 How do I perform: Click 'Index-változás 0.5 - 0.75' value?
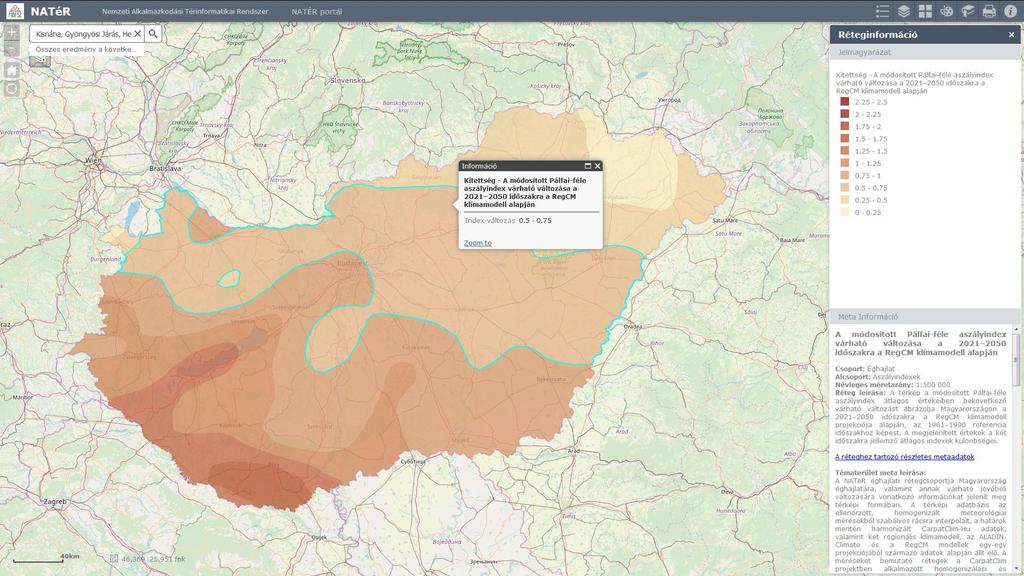coord(508,221)
